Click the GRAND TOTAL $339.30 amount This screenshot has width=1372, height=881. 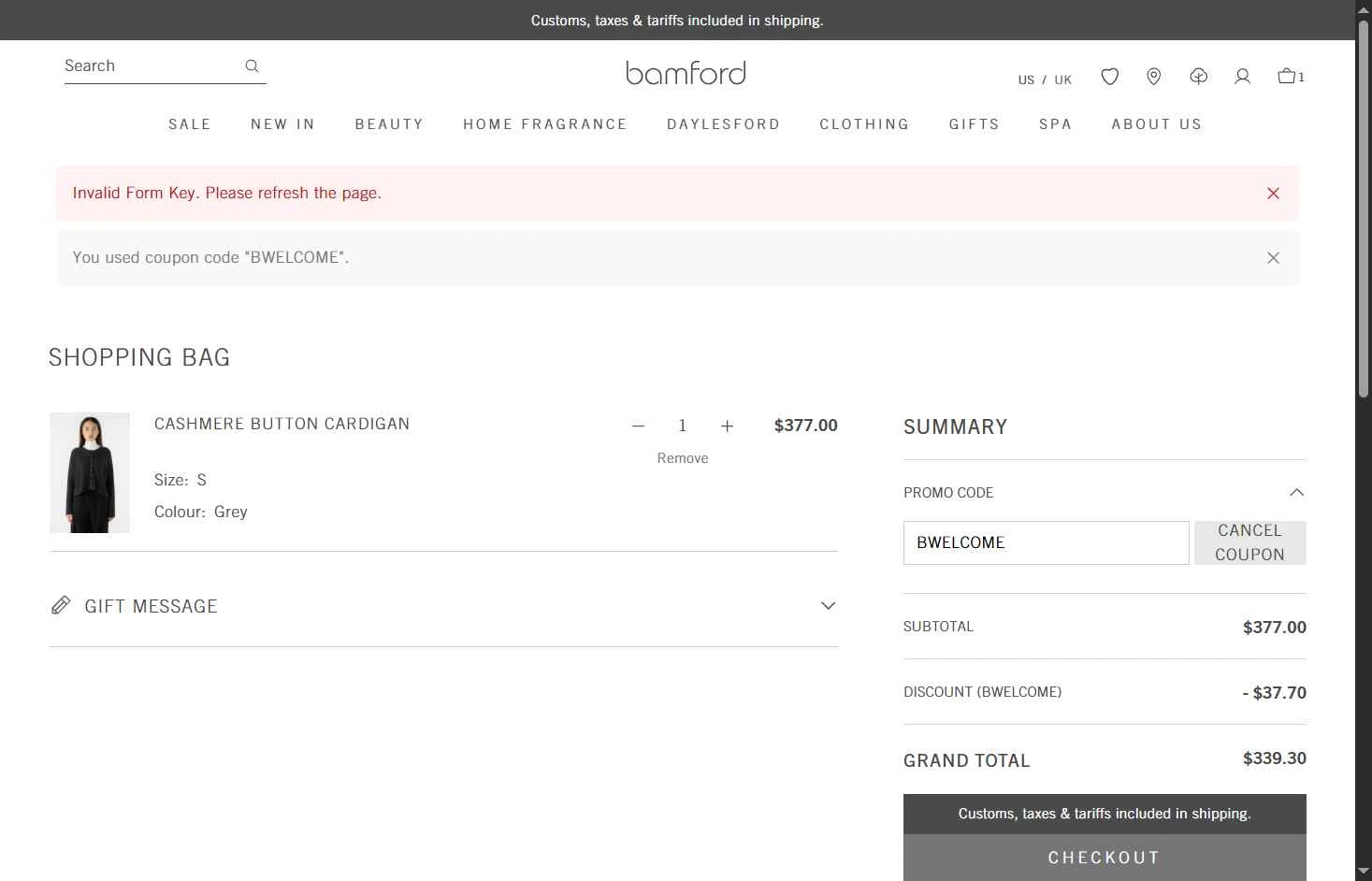[1274, 758]
